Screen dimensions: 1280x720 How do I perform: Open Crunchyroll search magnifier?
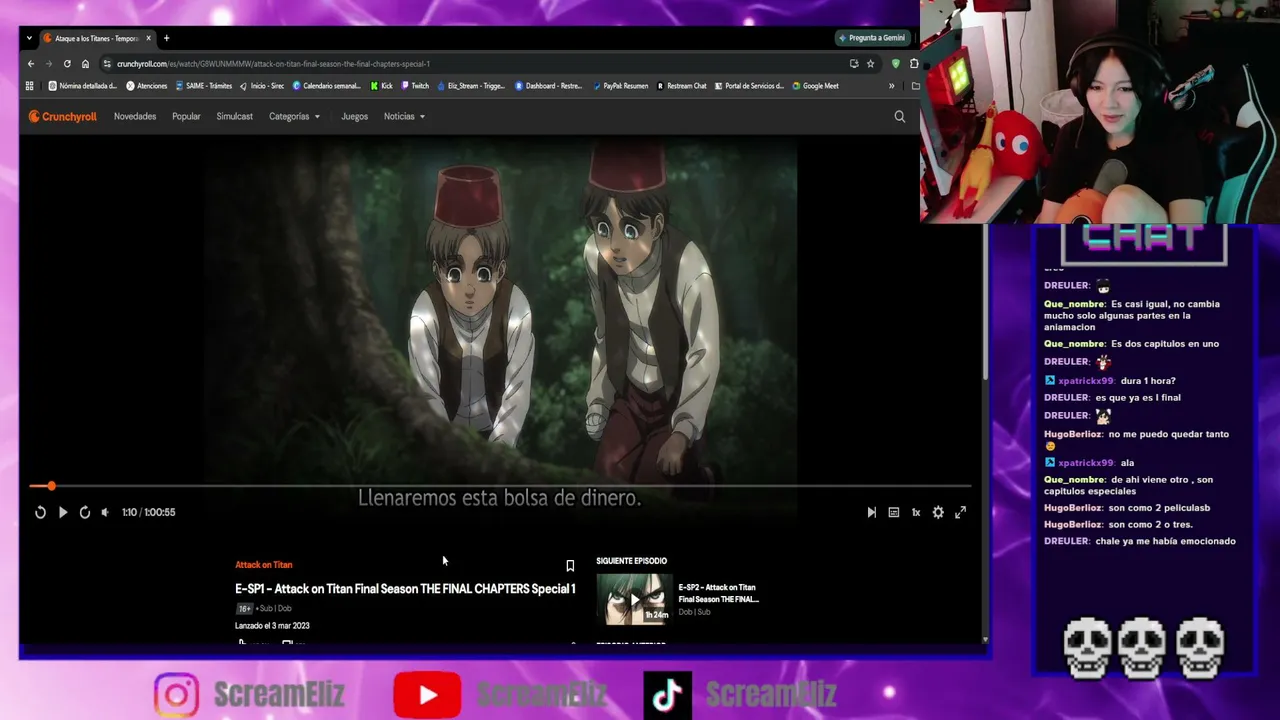pyautogui.click(x=899, y=117)
